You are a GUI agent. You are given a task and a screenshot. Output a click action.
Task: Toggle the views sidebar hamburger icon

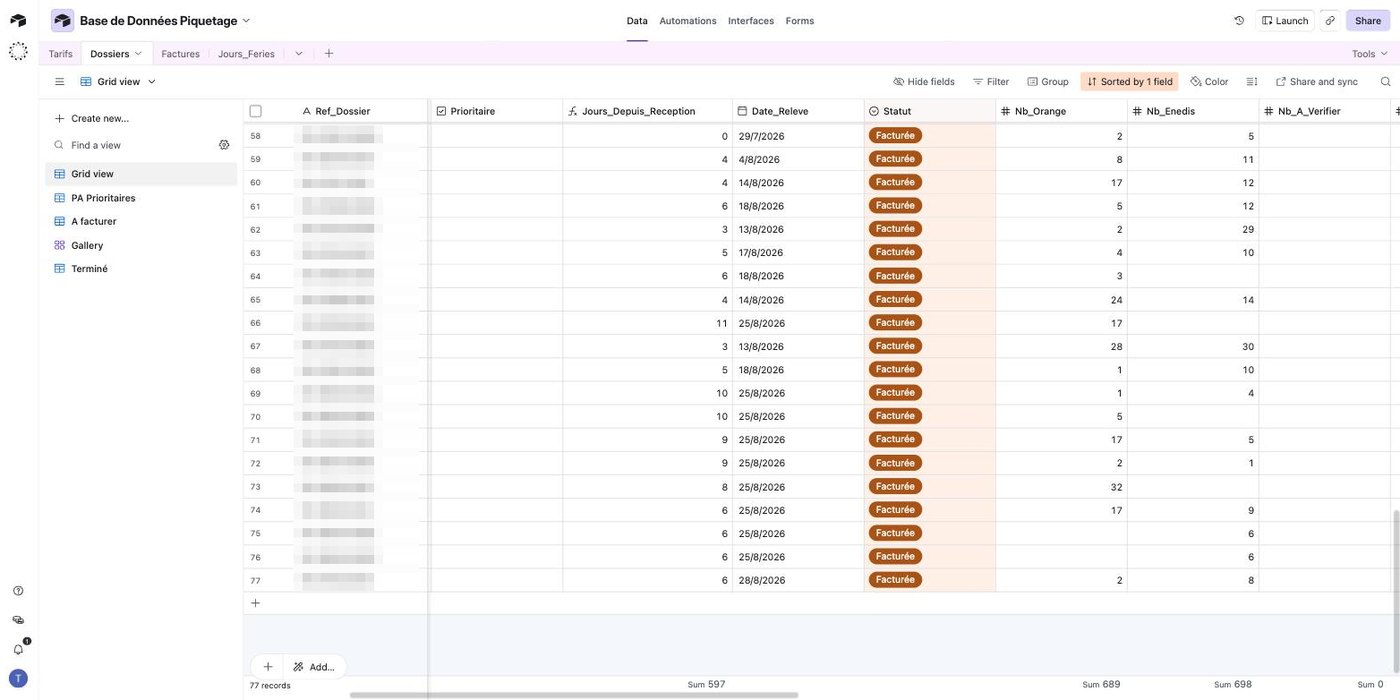[59, 81]
